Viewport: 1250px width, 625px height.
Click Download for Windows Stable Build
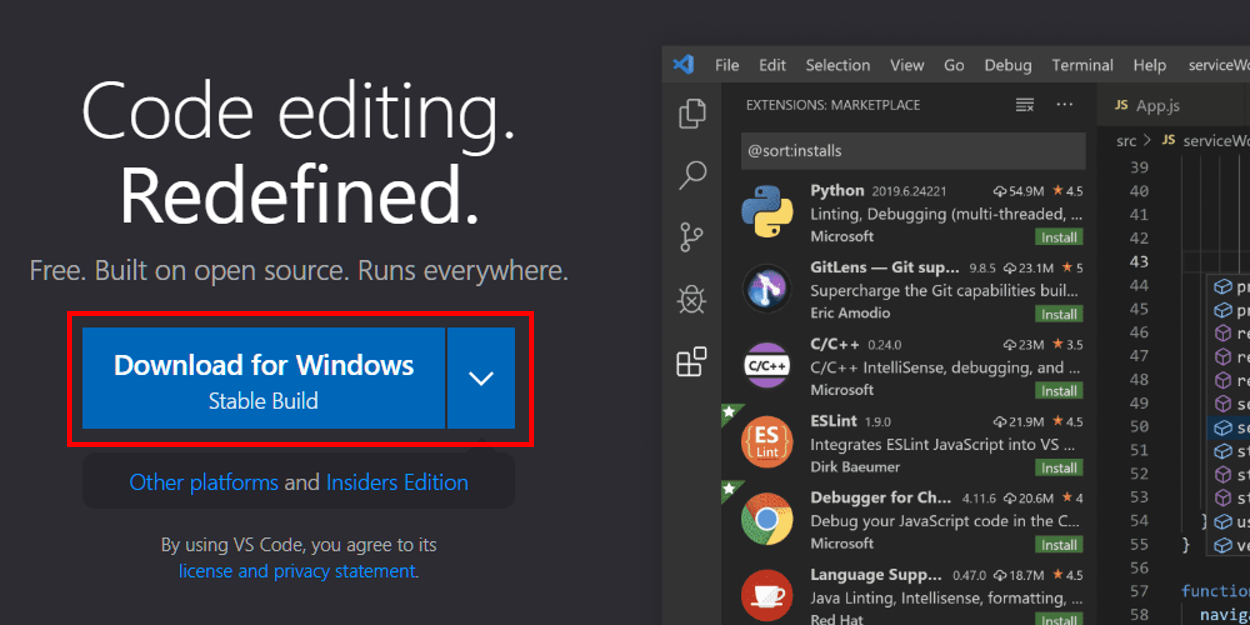pyautogui.click(x=263, y=378)
